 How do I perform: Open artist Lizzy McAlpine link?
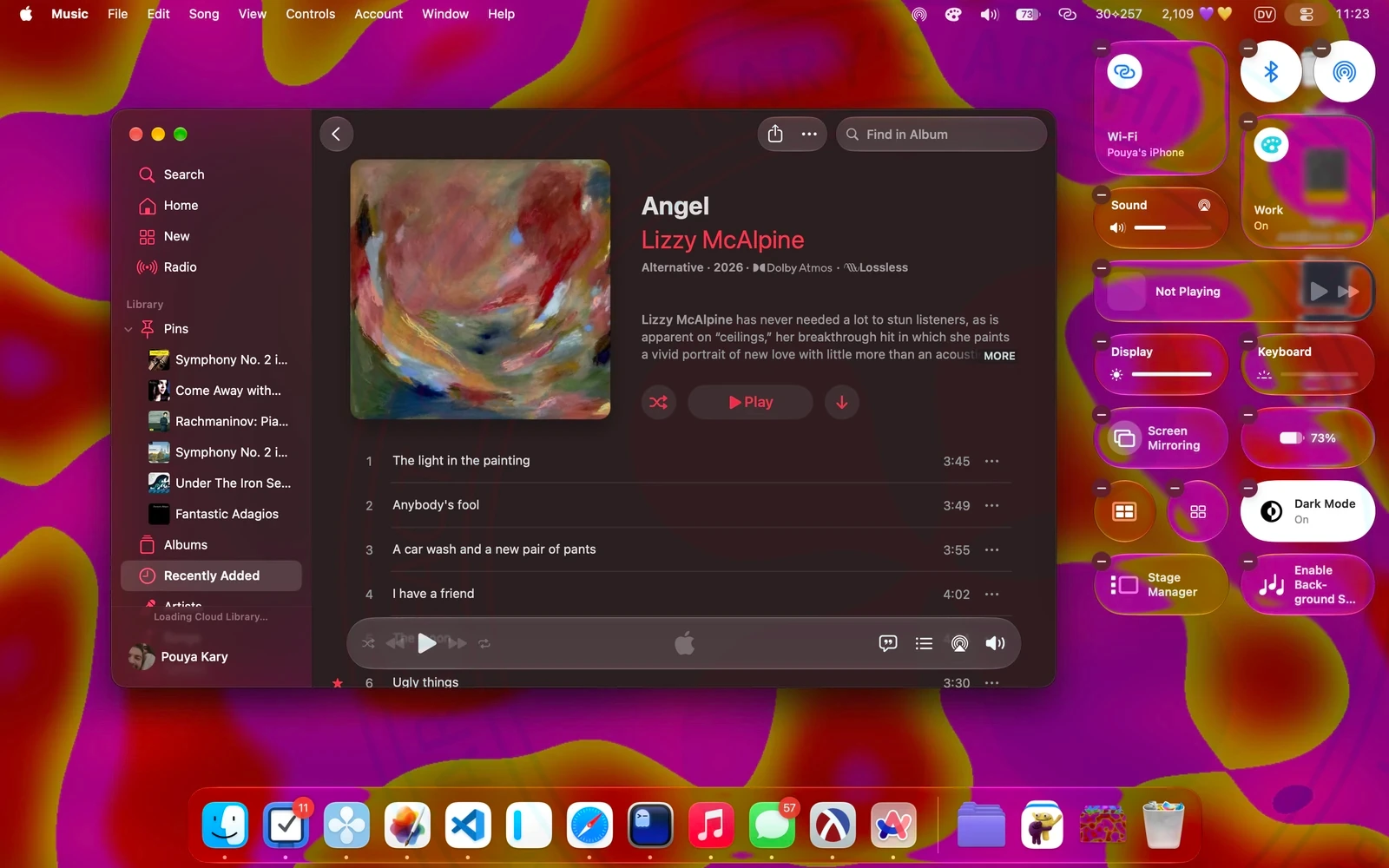click(722, 240)
